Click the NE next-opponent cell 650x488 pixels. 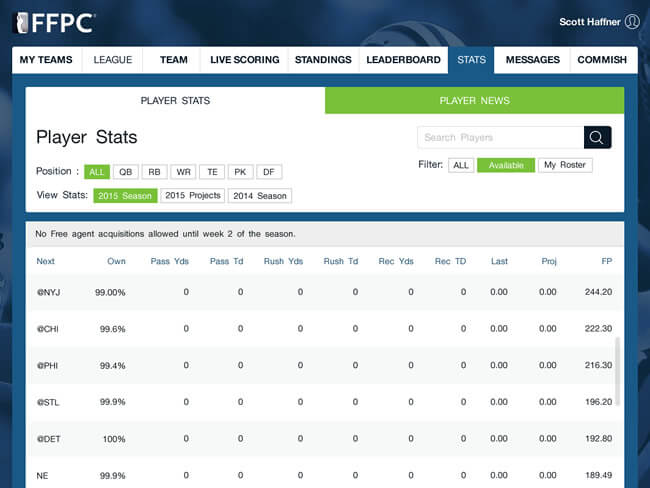click(42, 476)
